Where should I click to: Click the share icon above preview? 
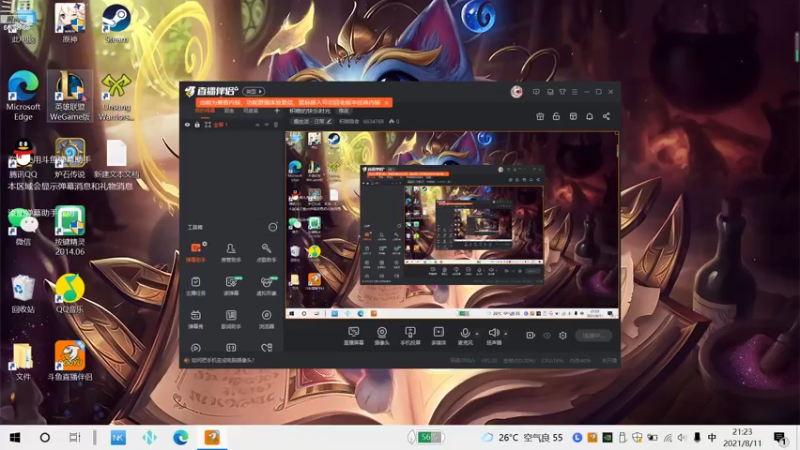(606, 116)
